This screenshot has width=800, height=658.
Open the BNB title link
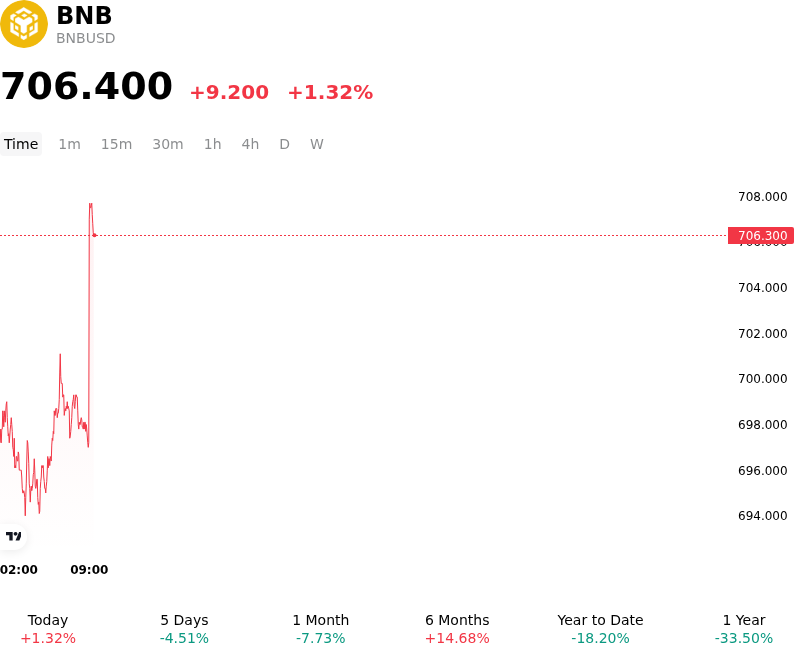pyautogui.click(x=84, y=15)
